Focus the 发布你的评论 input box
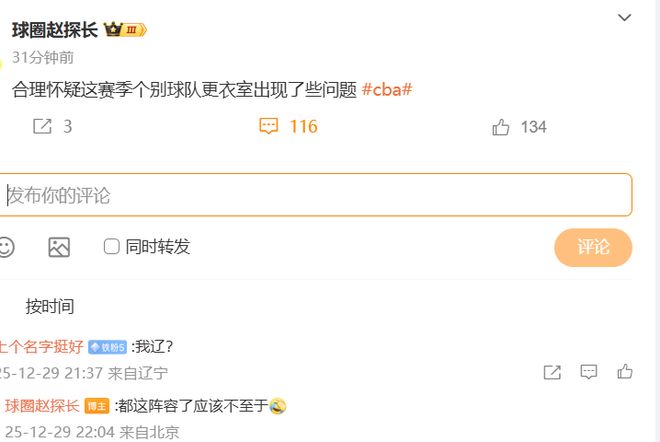This screenshot has height=442, width=660. [315, 195]
